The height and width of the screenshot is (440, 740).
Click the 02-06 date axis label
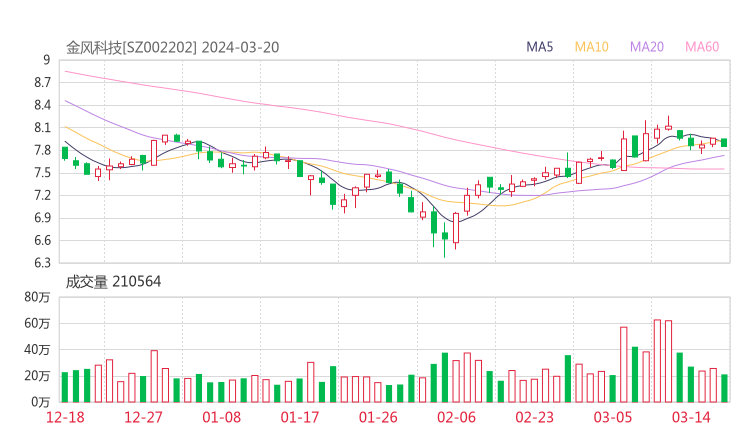(456, 417)
